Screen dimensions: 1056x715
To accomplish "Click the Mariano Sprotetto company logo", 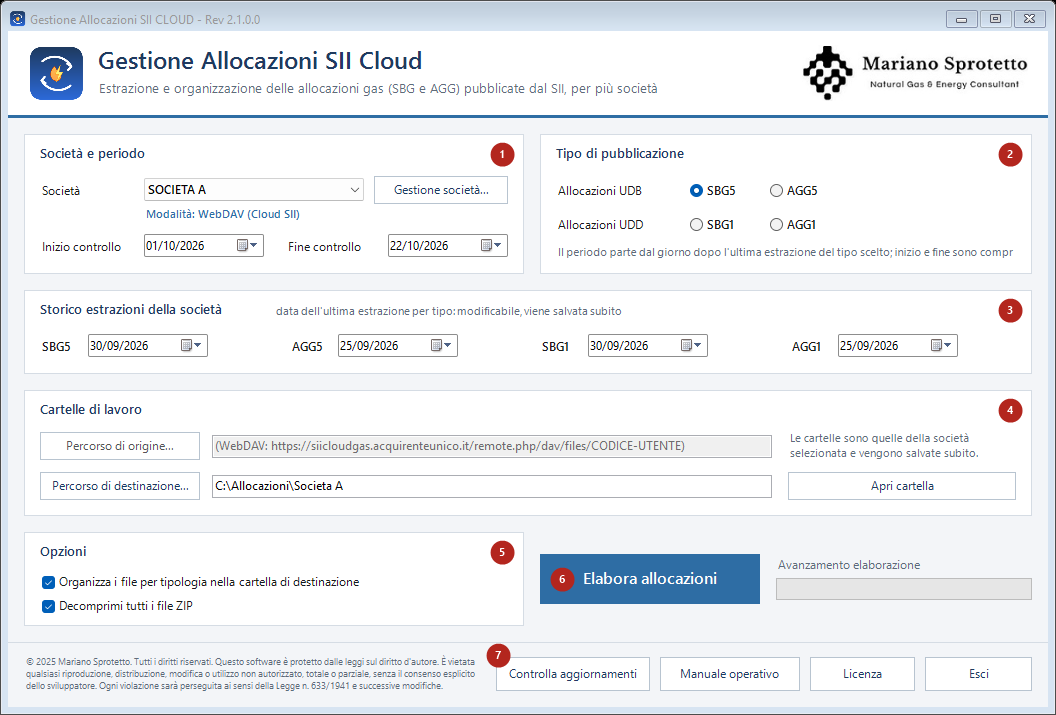I will coord(915,73).
